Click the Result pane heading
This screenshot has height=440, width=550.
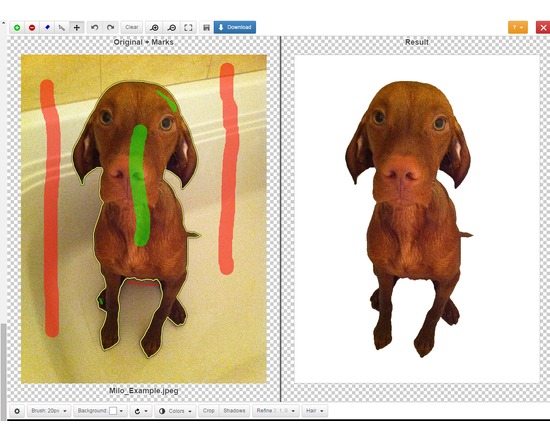pos(417,42)
